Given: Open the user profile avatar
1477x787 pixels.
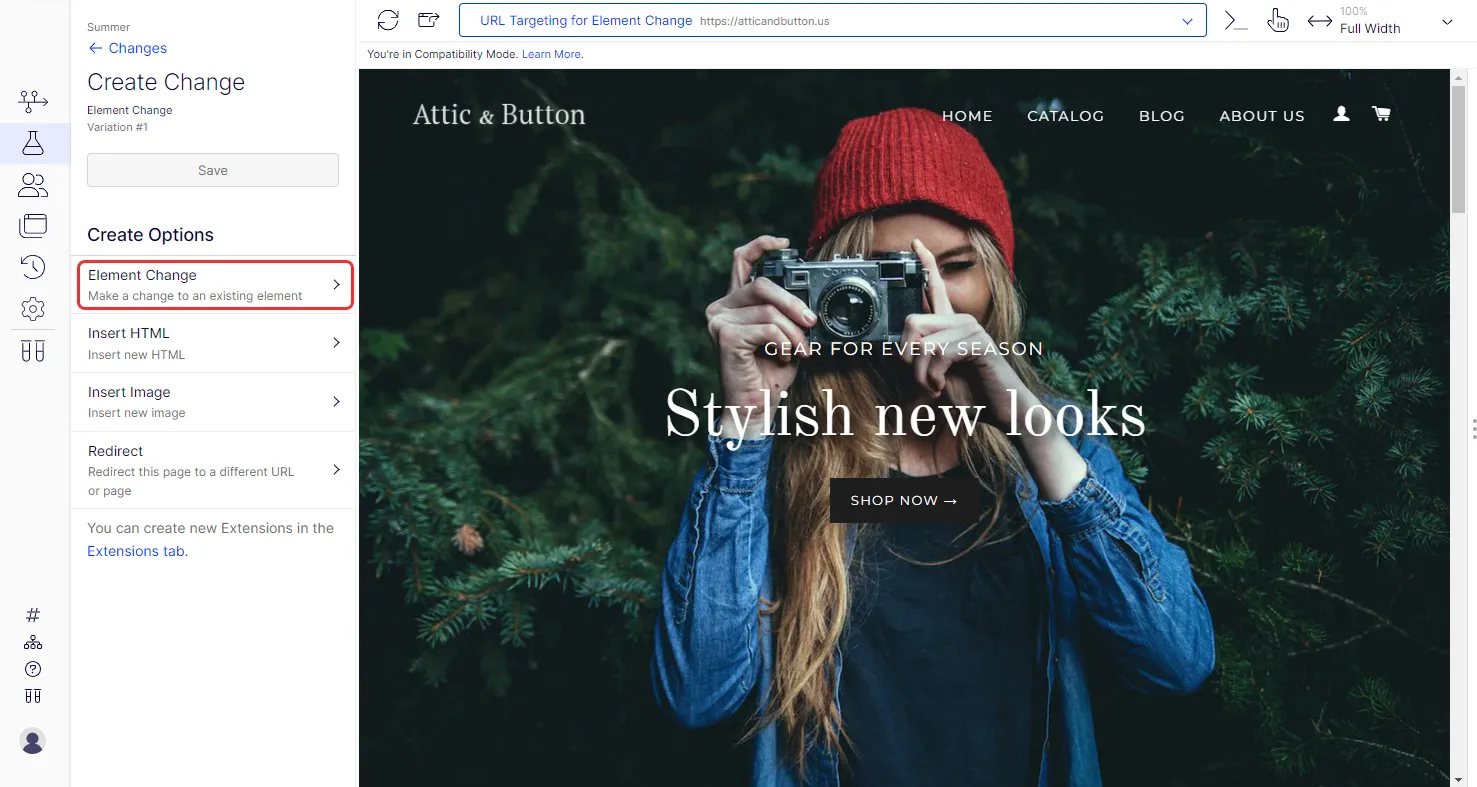Looking at the screenshot, I should [x=33, y=741].
